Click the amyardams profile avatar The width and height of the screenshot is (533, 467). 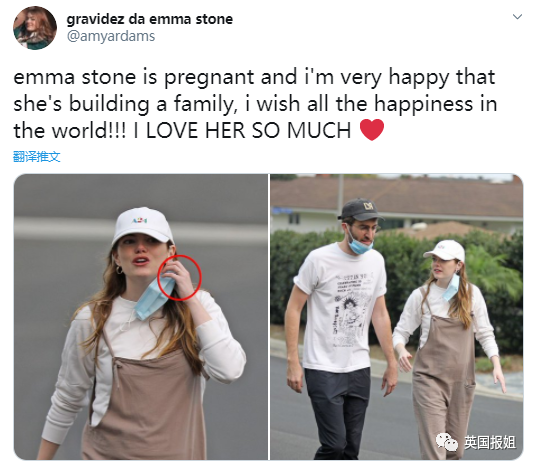[35, 28]
